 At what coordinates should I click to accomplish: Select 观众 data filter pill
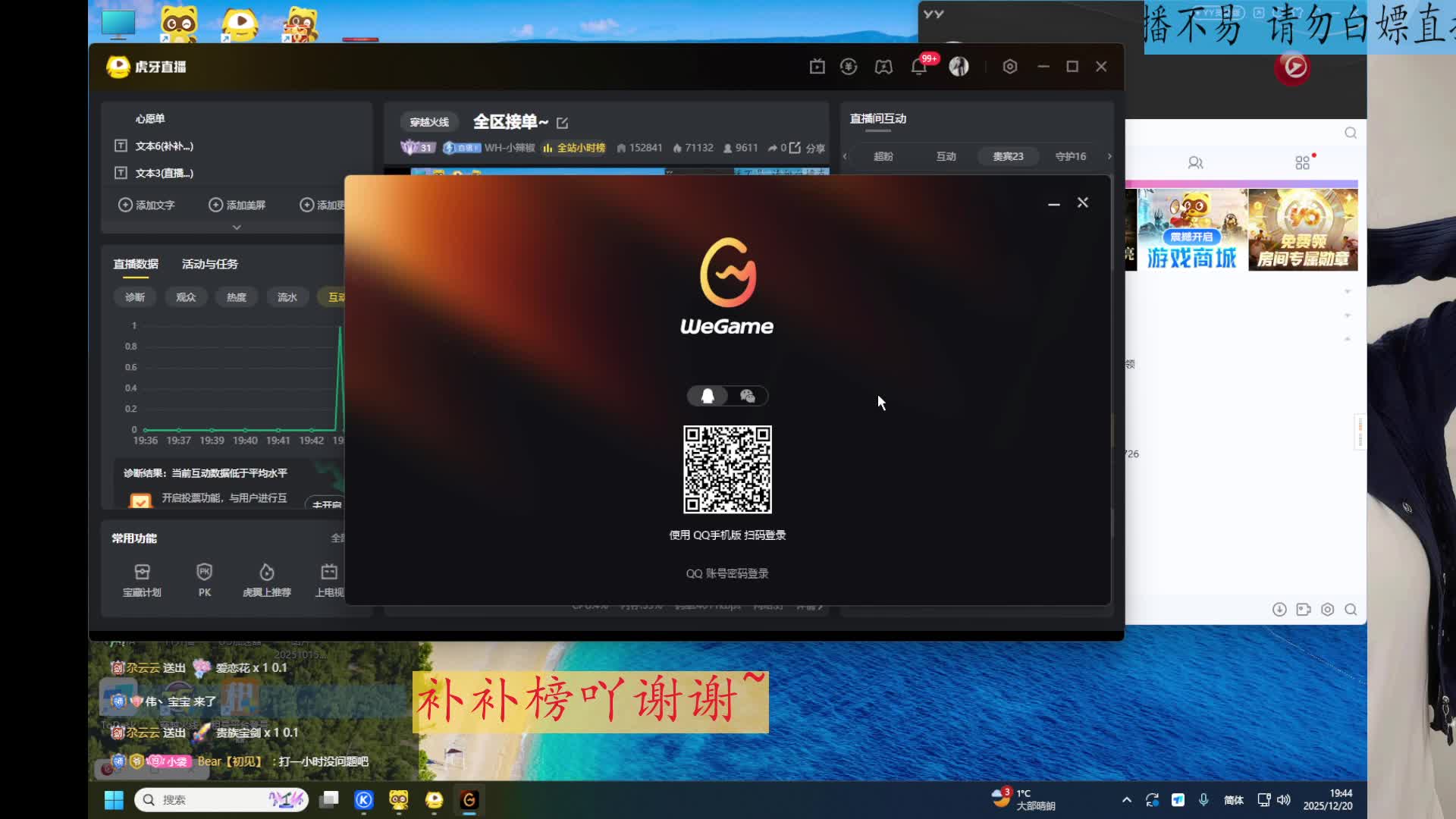coord(186,297)
